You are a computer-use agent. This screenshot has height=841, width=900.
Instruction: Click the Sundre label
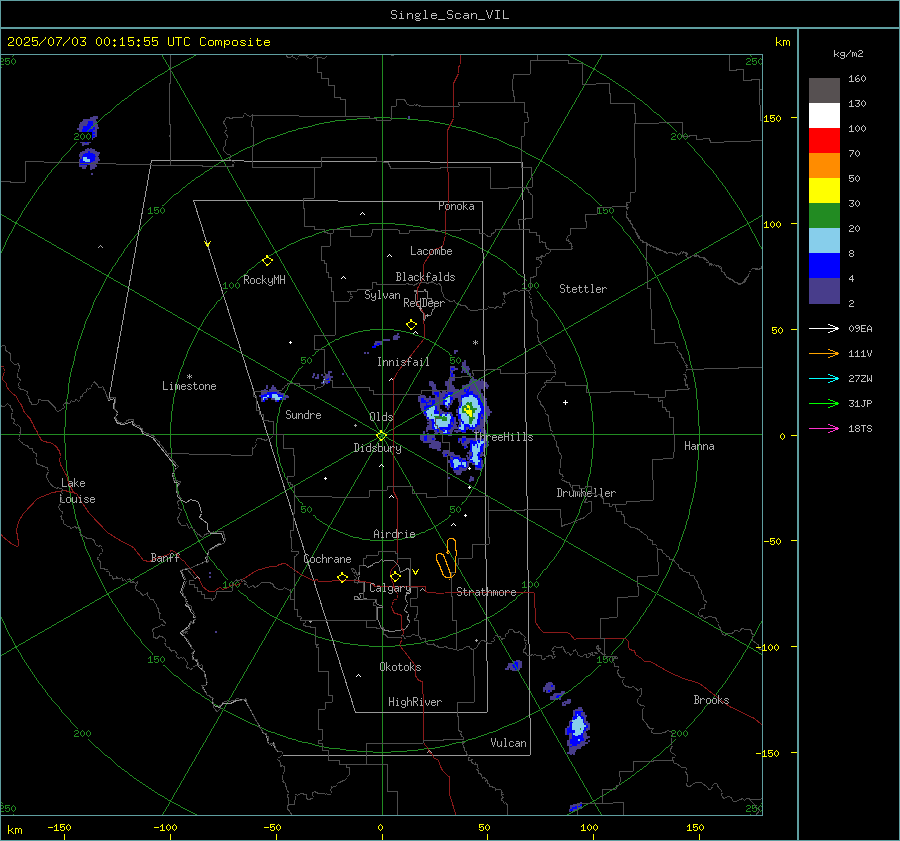303,415
